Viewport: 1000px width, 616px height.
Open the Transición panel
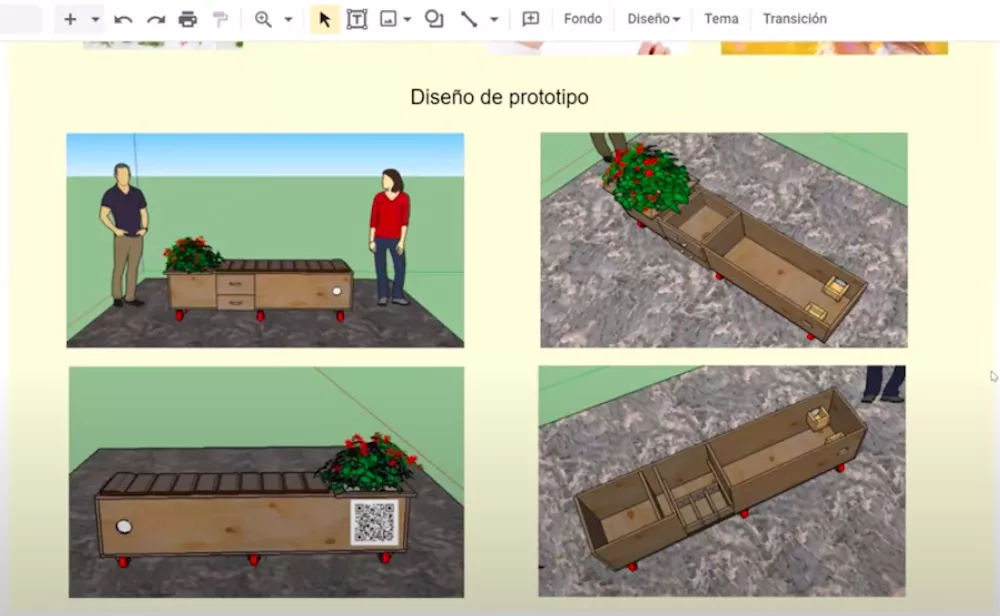(794, 19)
